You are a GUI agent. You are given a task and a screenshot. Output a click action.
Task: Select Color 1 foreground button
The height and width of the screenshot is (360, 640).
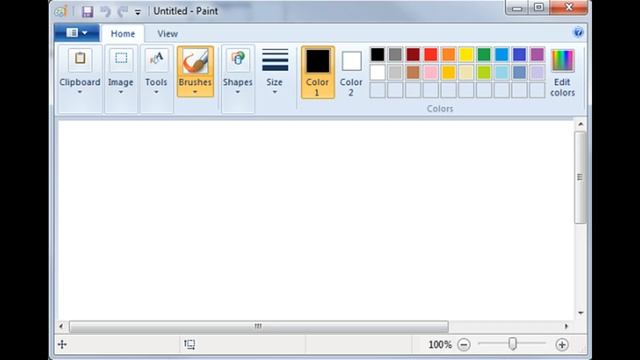click(x=318, y=72)
